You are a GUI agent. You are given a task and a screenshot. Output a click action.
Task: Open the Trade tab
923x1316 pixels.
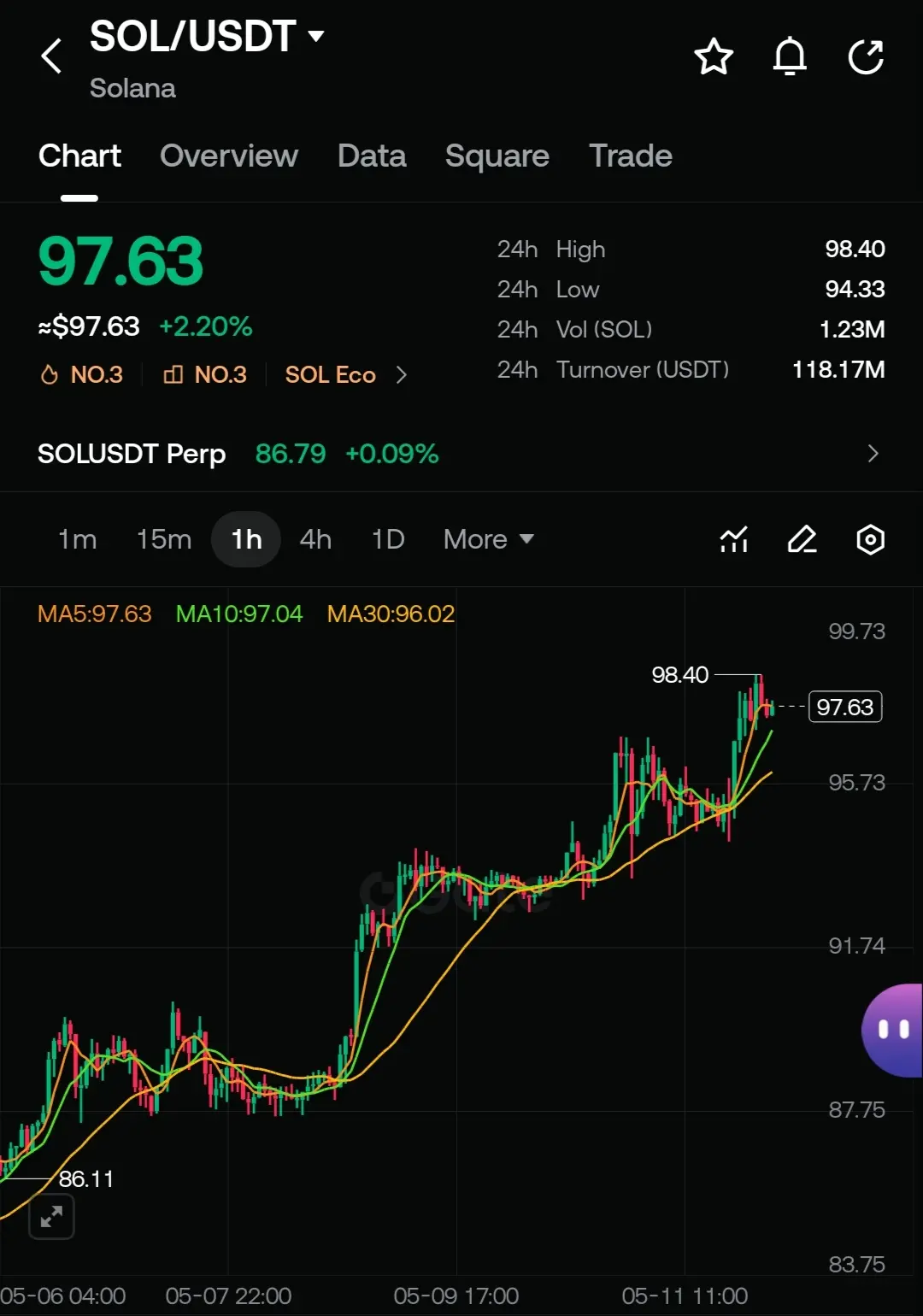(x=631, y=156)
